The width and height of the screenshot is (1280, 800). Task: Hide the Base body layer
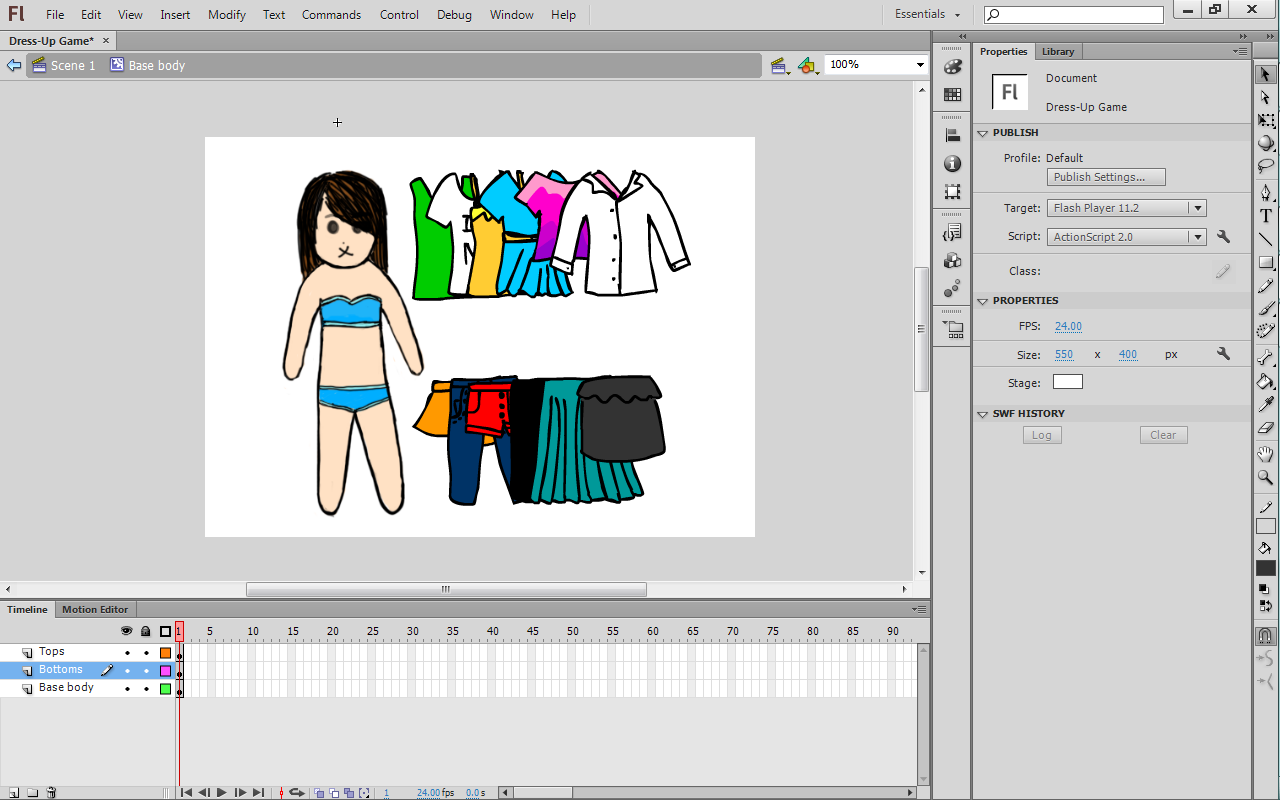coord(127,689)
